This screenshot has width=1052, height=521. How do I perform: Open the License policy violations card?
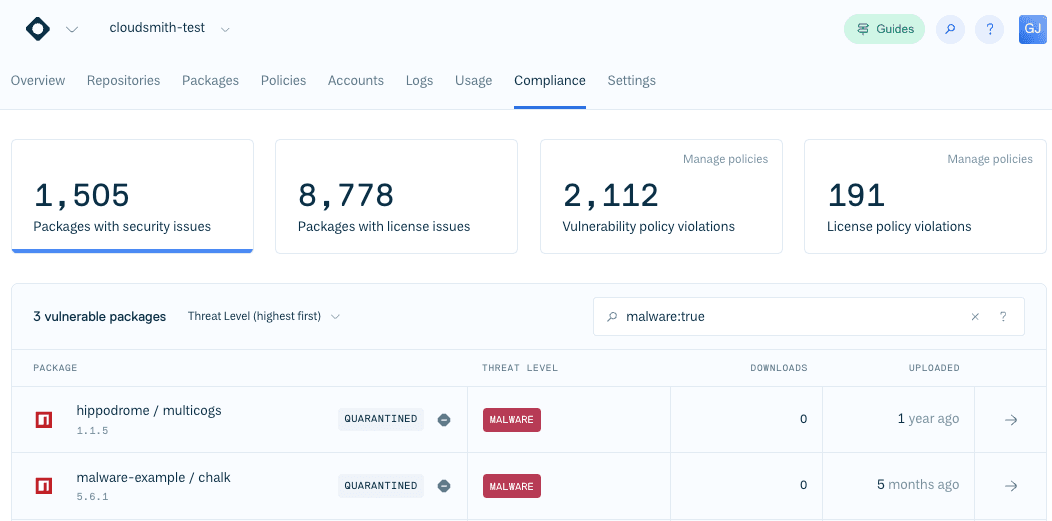pos(925,196)
